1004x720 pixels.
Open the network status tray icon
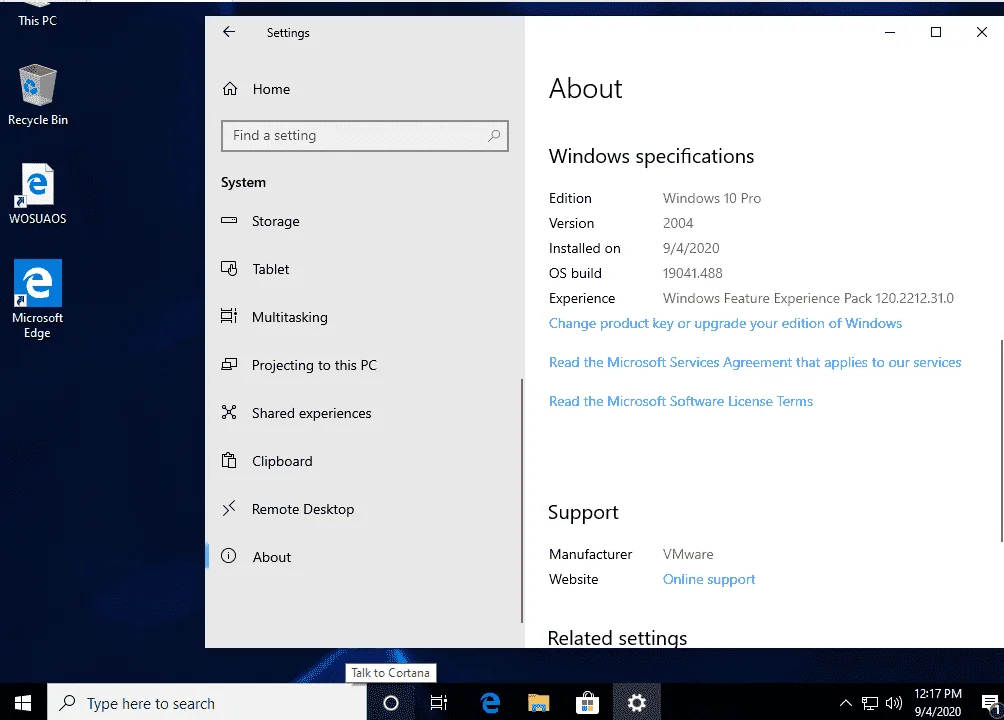point(870,703)
